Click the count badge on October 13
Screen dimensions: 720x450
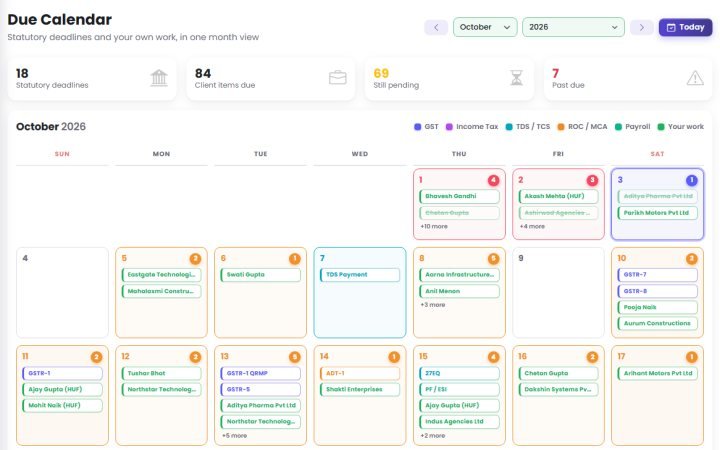tap(294, 357)
